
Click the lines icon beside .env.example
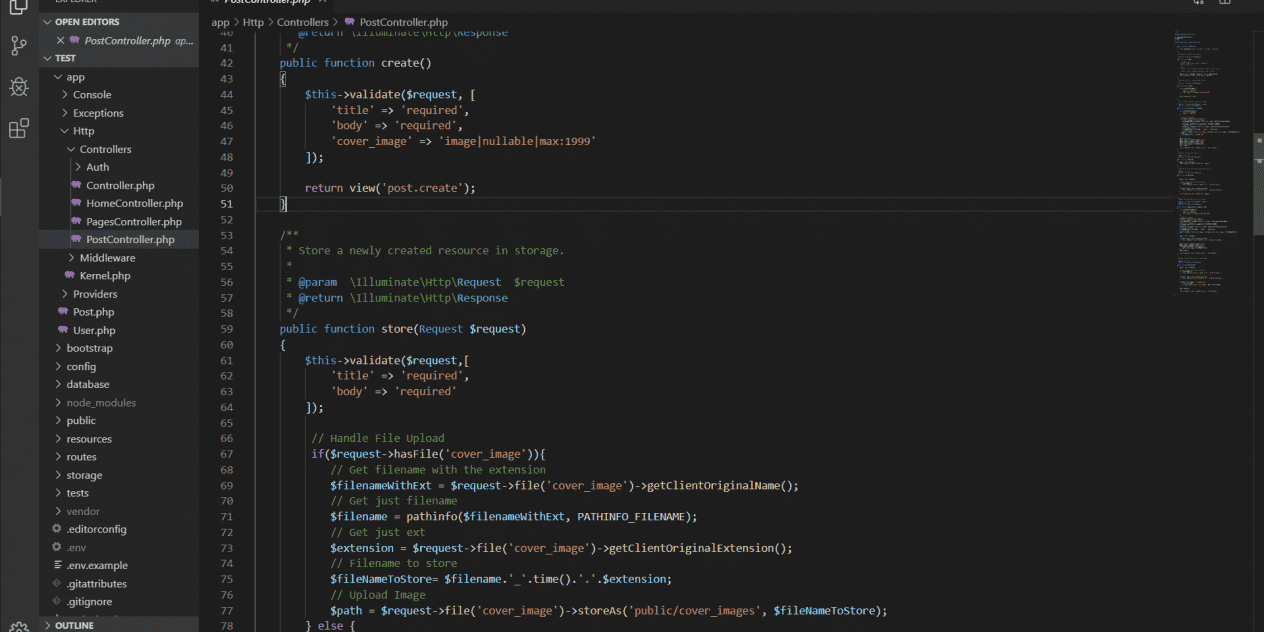point(57,565)
